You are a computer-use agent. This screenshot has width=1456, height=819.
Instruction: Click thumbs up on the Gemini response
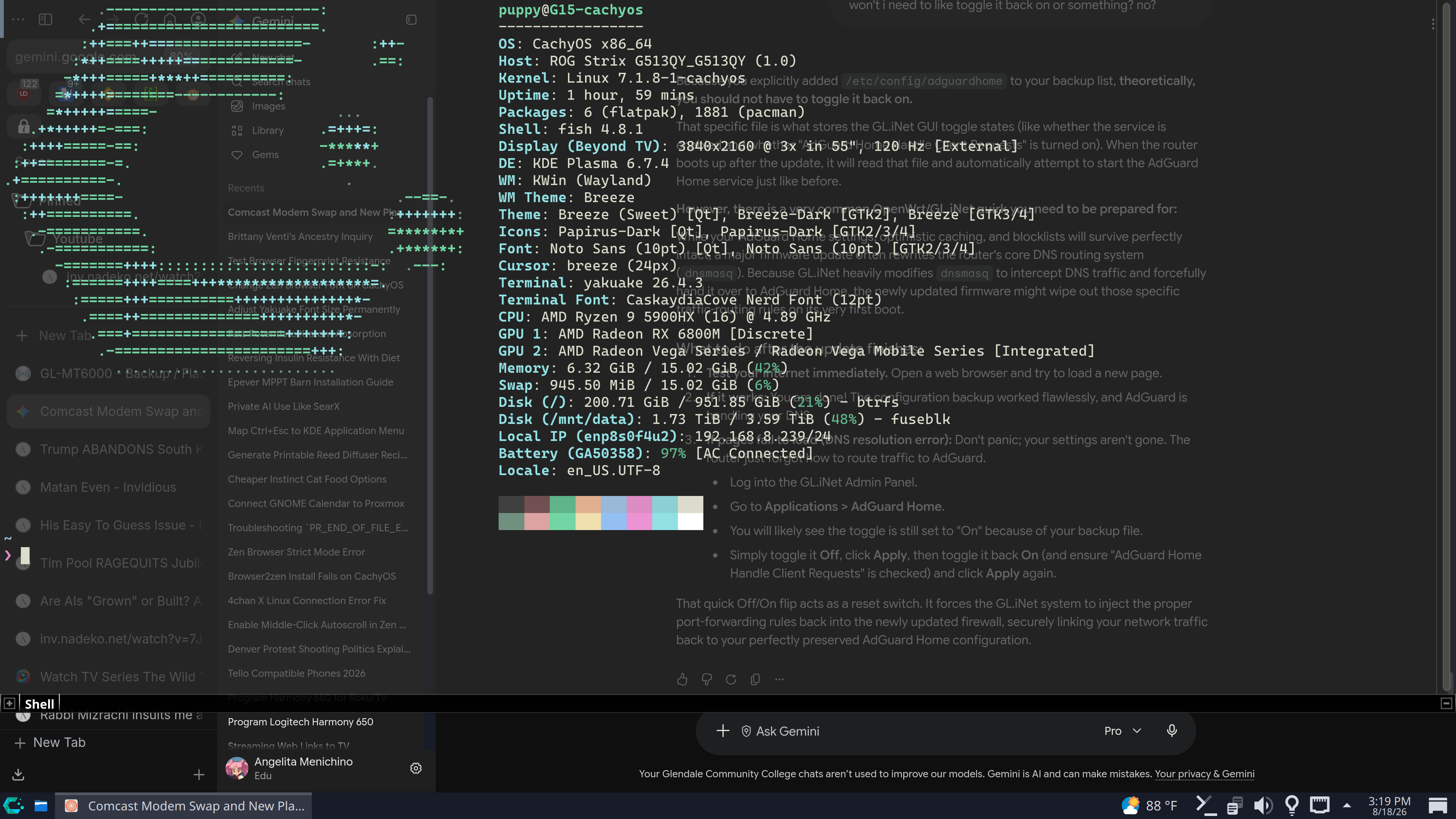[x=682, y=679]
